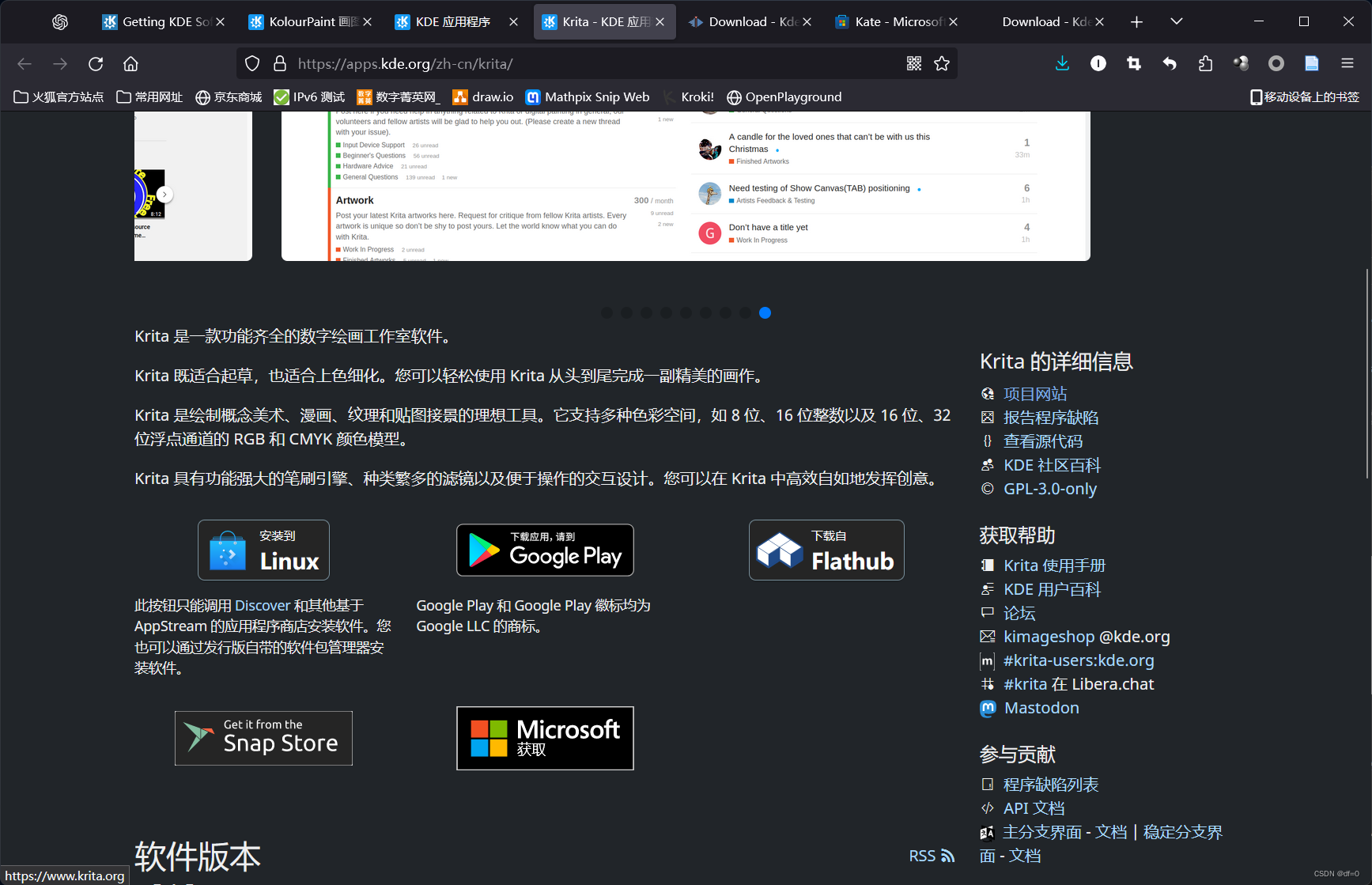The image size is (1372, 885).
Task: Bookmark this page with the star icon
Action: [x=942, y=63]
